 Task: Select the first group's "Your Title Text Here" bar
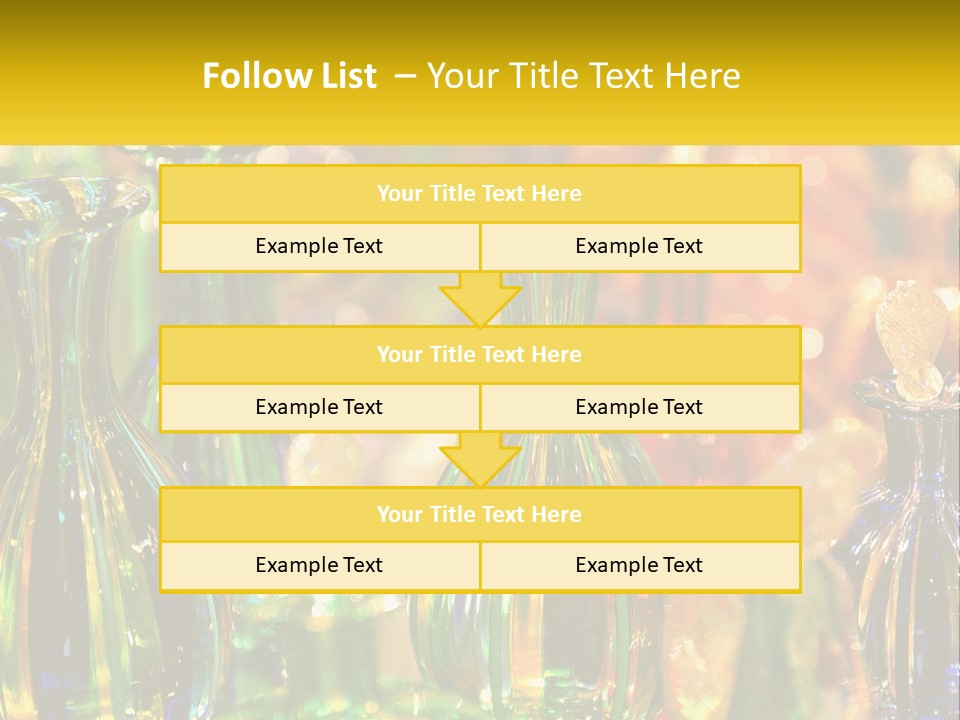pyautogui.click(x=479, y=194)
